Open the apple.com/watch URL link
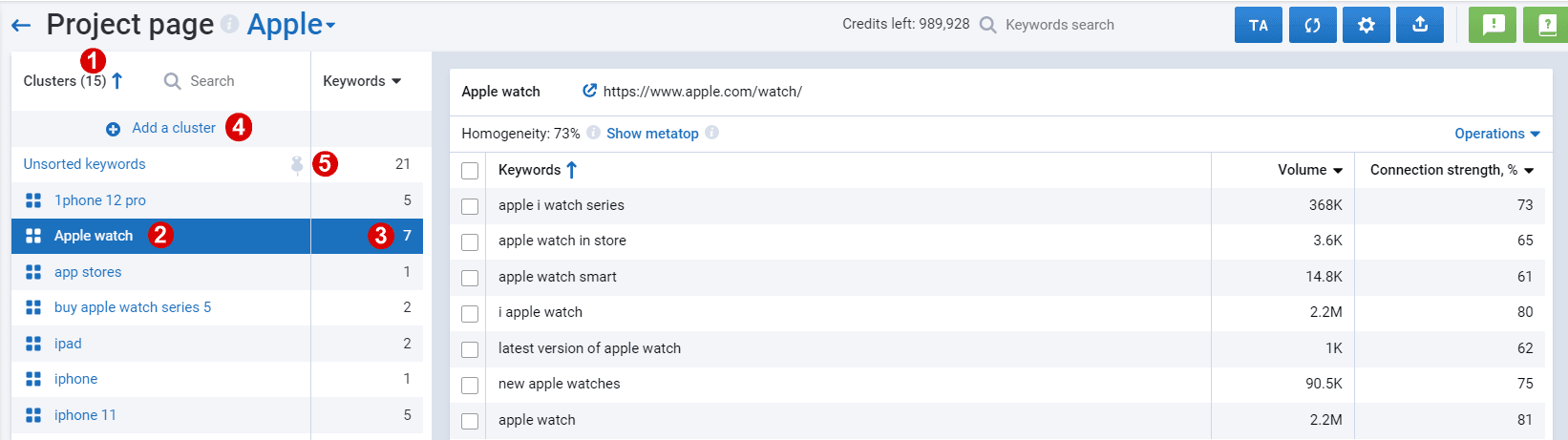The width and height of the screenshot is (1568, 440). 703,92
